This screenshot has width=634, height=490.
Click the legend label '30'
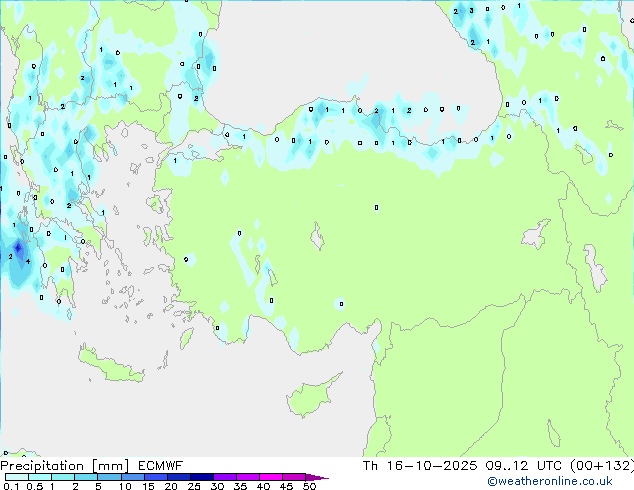point(217,486)
